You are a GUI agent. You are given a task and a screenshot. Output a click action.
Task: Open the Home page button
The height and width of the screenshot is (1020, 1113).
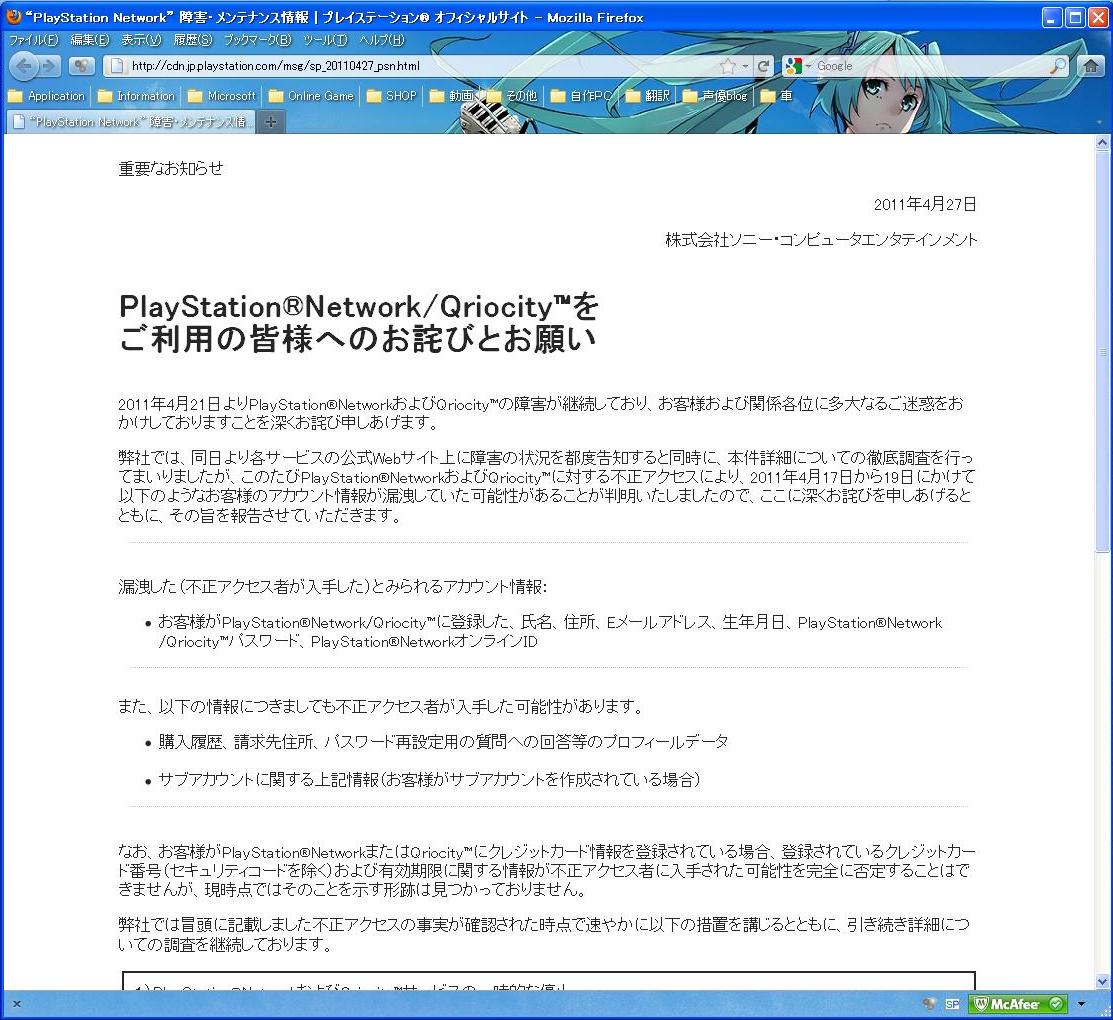click(1091, 66)
